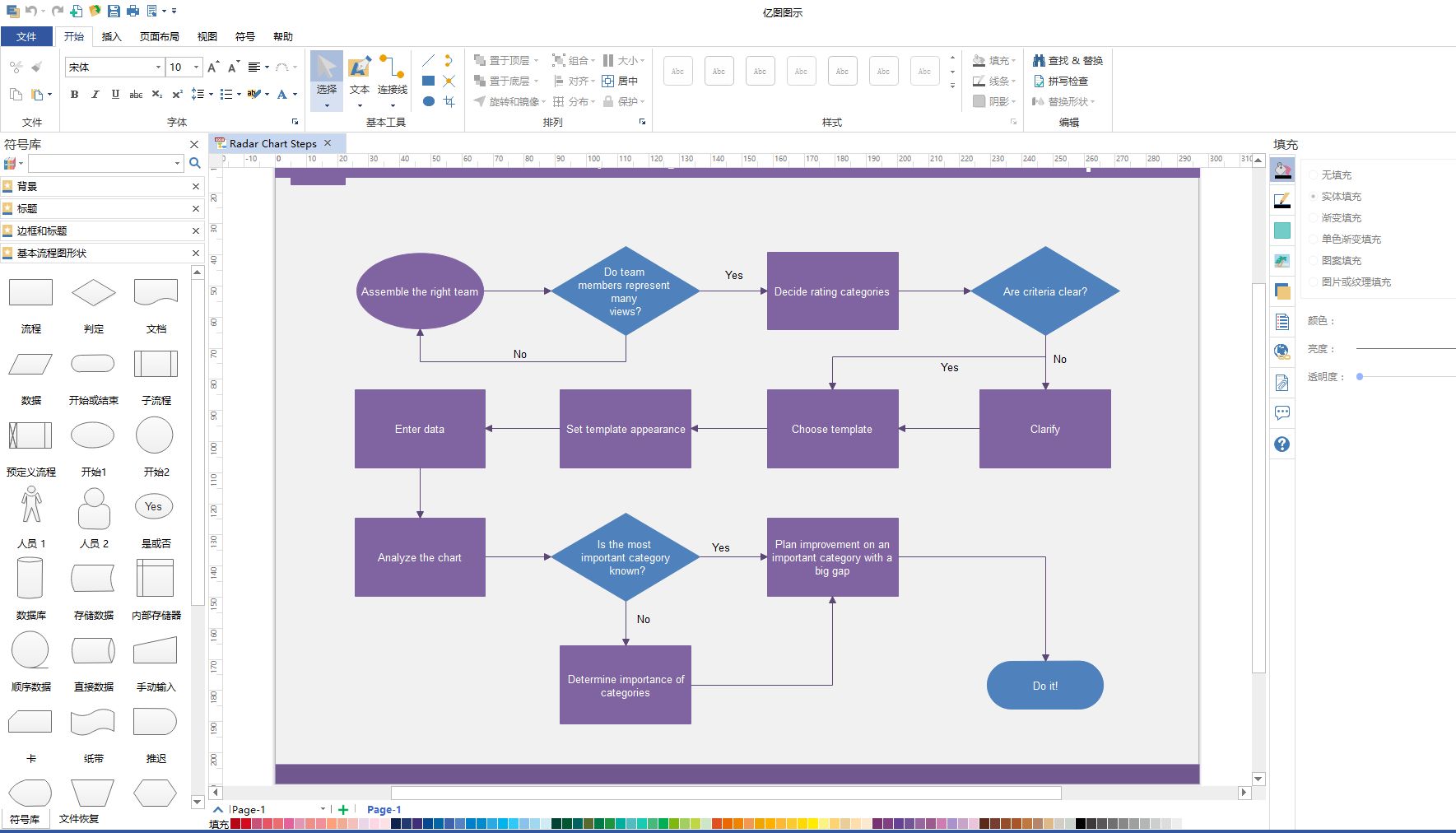
Task: Open the layers panel icon
Action: (x=1282, y=291)
